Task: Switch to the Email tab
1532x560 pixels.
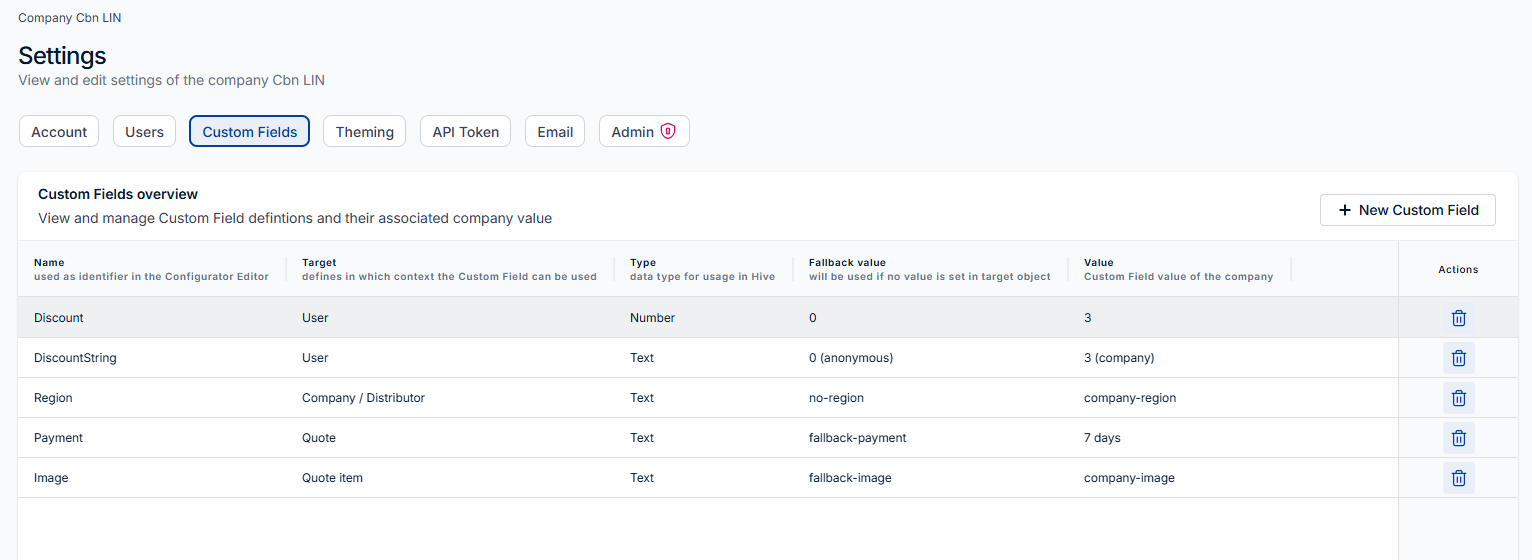Action: [555, 132]
